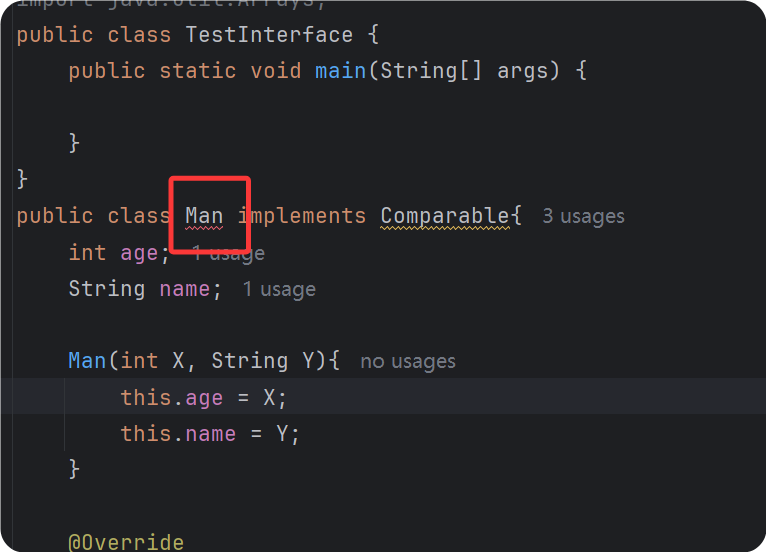Place cursor on red-underlined Man class name

(204, 216)
